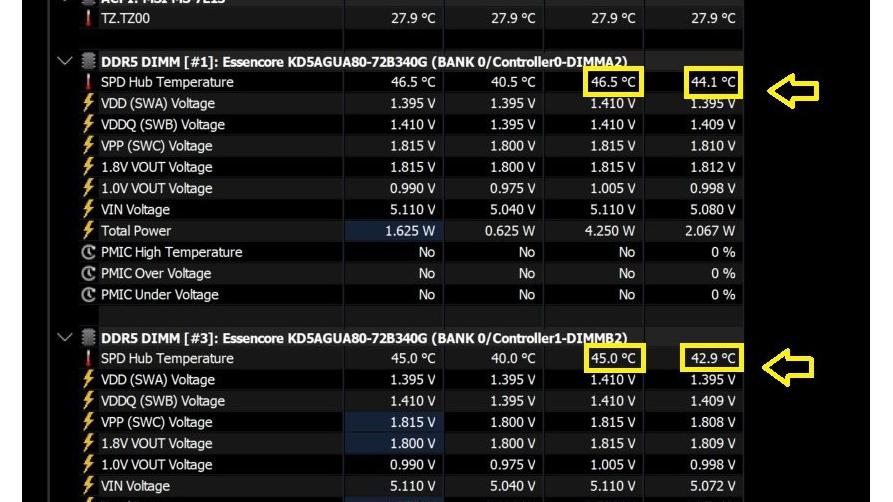The image size is (893, 502).
Task: Click the 40.0 °C value in DIMM #3 SPD Hub row
Action: click(513, 358)
